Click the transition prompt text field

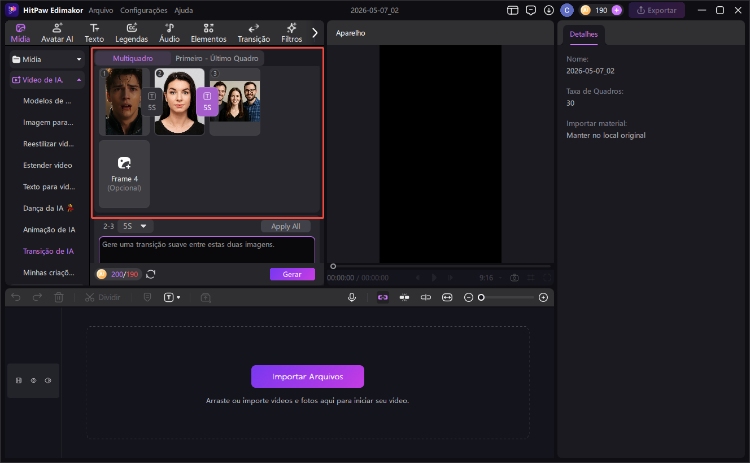(x=207, y=250)
